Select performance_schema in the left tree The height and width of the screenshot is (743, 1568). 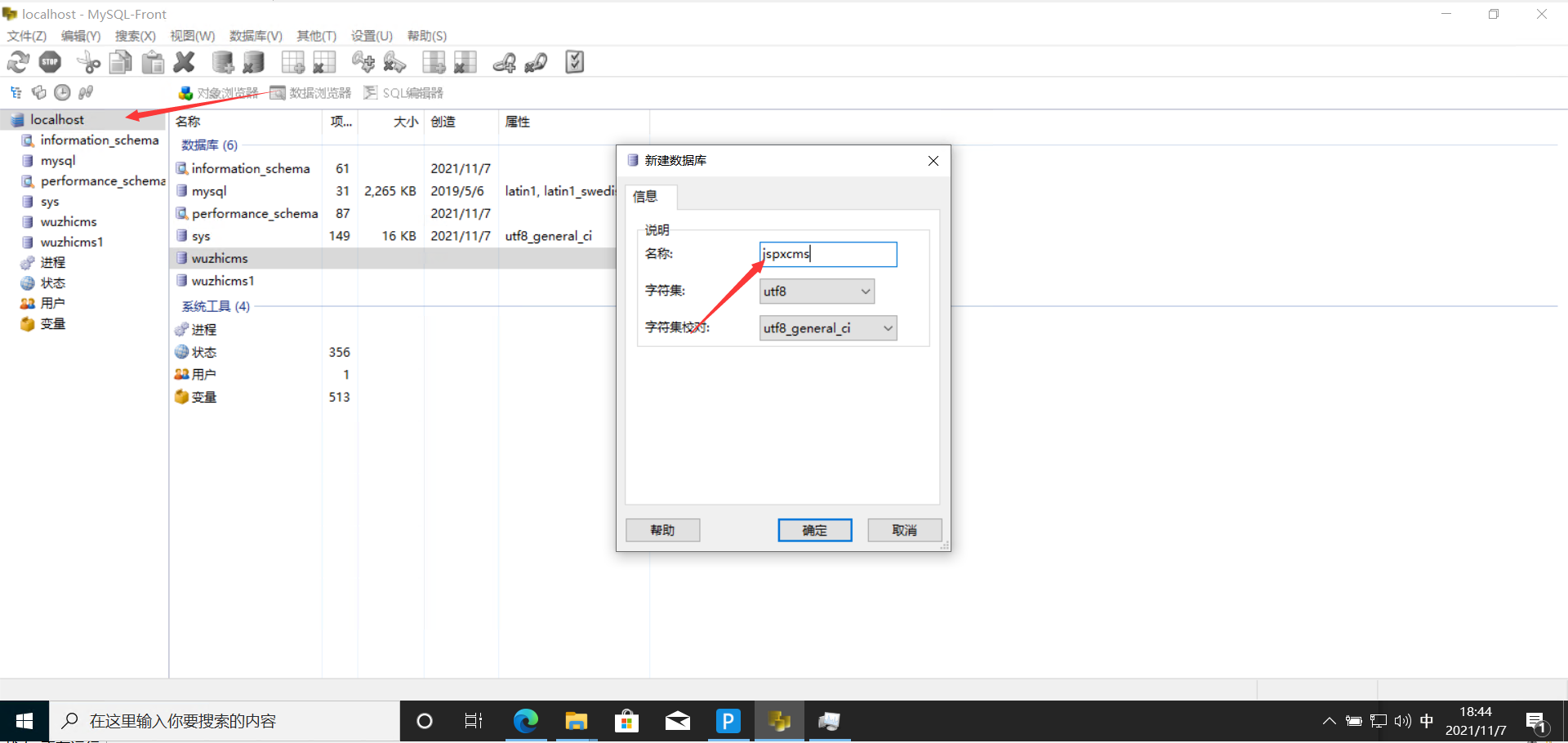(103, 181)
